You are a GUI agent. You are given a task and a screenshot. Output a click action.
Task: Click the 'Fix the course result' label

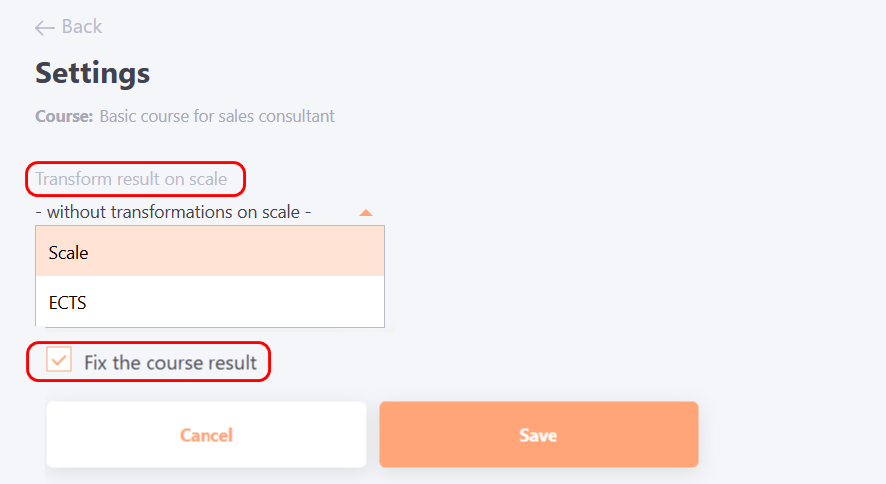(170, 362)
